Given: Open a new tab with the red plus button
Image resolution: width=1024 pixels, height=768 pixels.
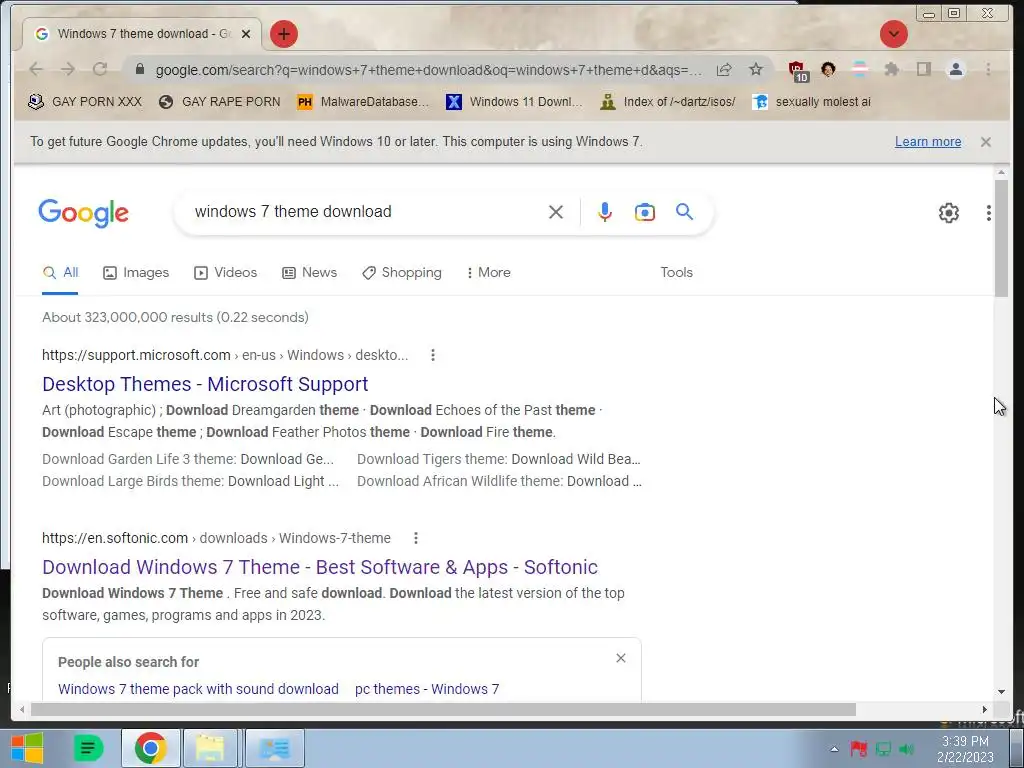Looking at the screenshot, I should click(283, 34).
